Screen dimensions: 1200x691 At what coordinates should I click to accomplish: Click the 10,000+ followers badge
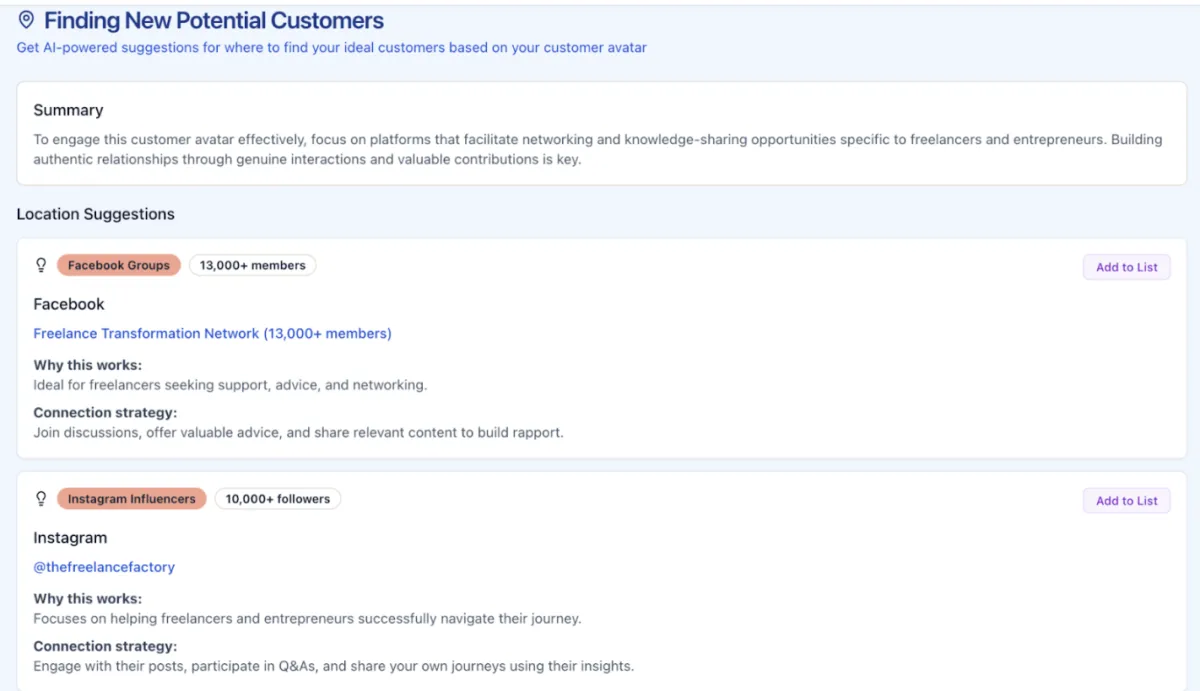pos(277,498)
